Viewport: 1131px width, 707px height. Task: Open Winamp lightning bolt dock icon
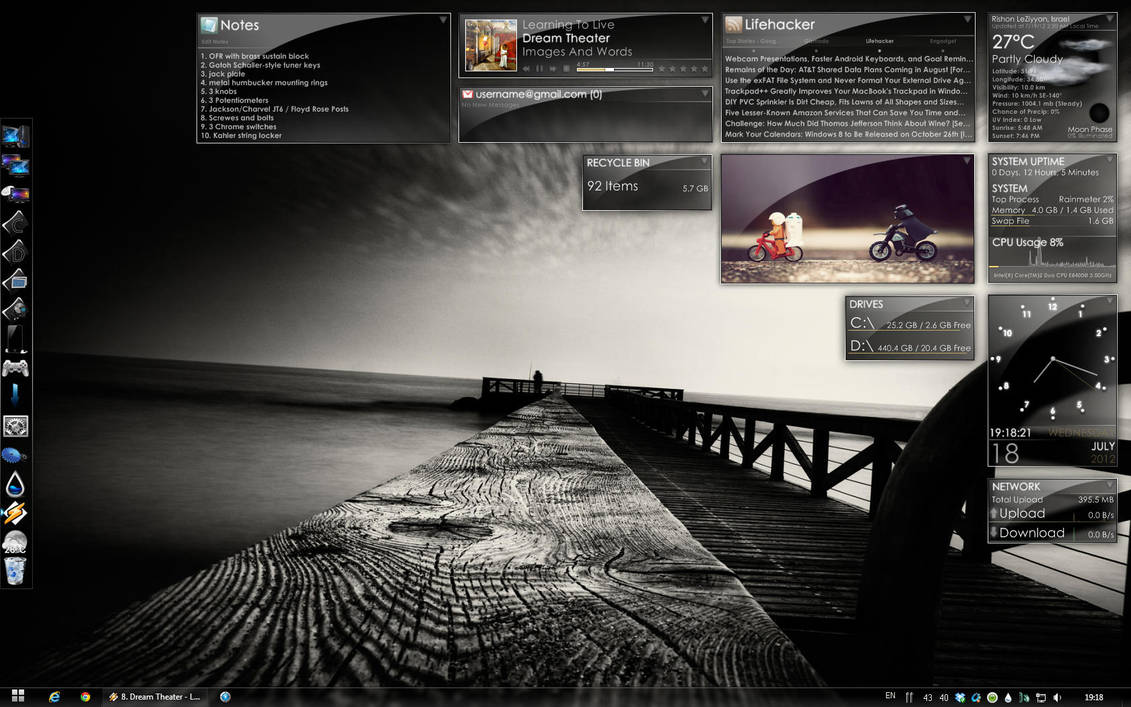point(15,513)
